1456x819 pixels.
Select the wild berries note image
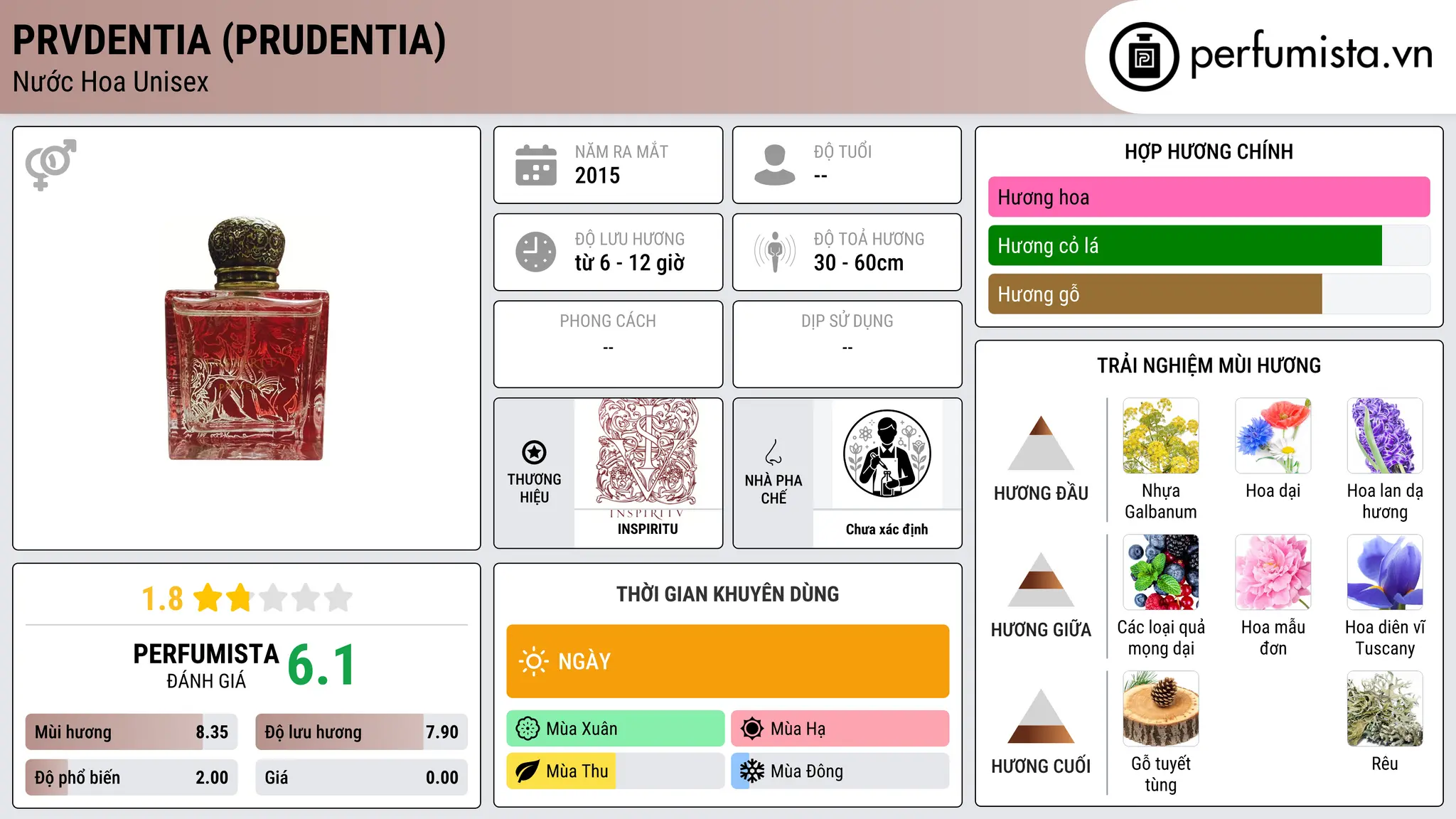(x=1160, y=572)
